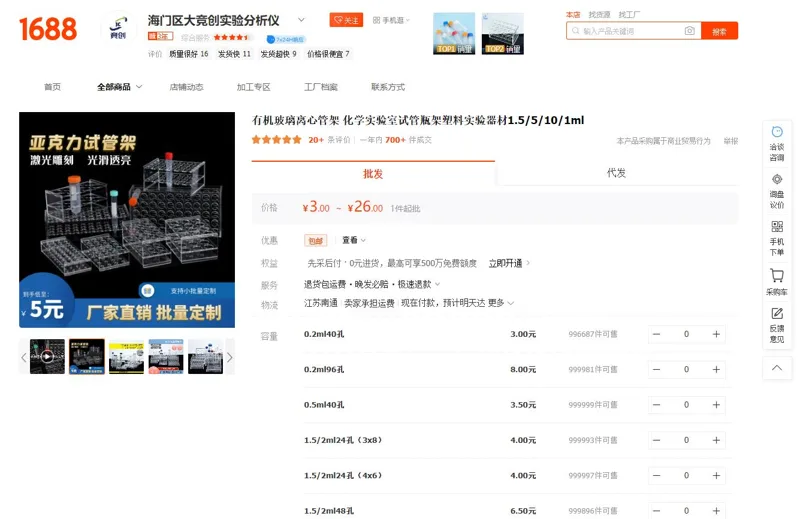Image resolution: width=800 pixels, height=519 pixels.
Task: Increase quantity for 1.5/2ml48孔
Action: coord(716,511)
